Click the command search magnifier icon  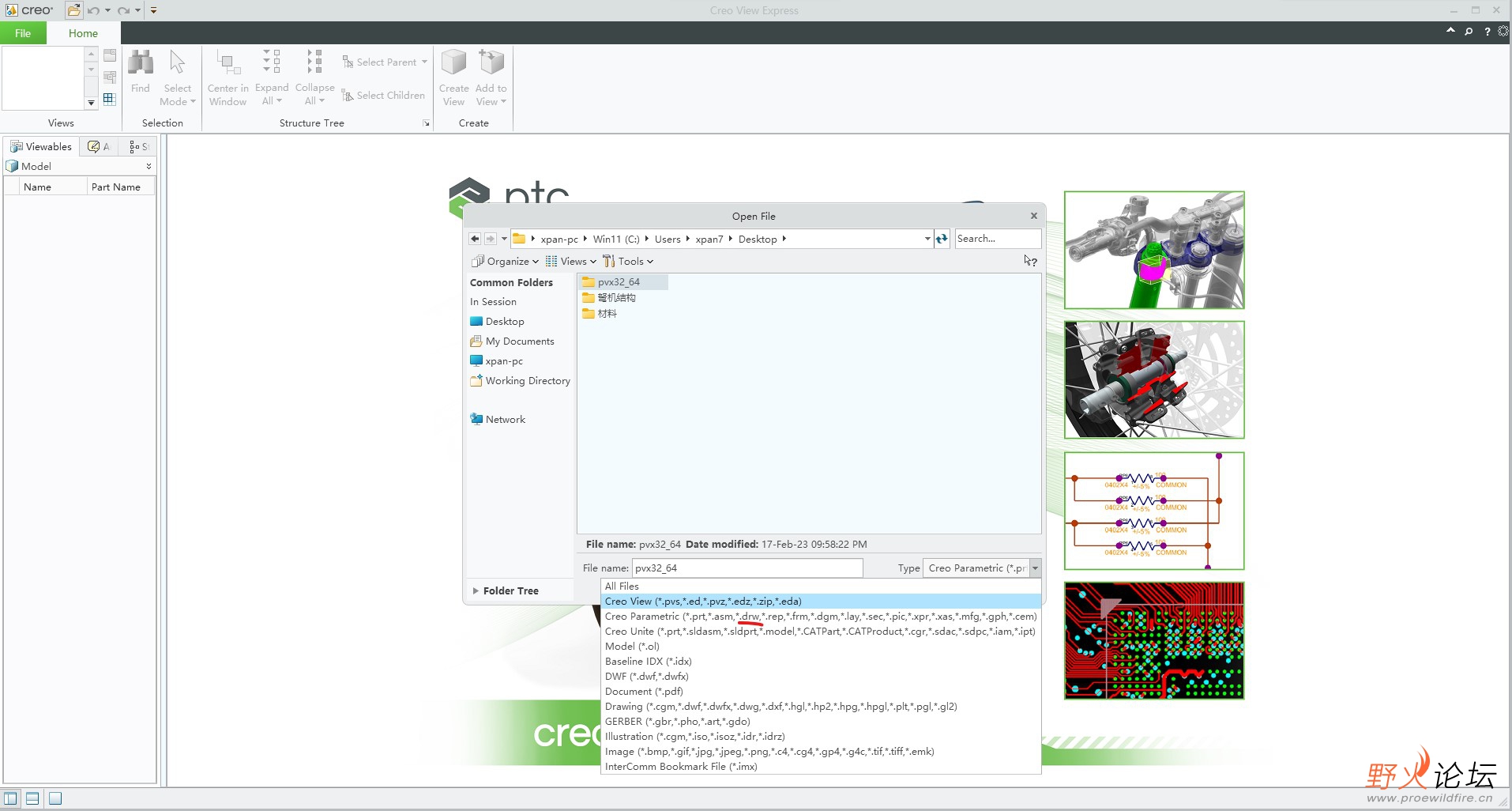[1469, 32]
